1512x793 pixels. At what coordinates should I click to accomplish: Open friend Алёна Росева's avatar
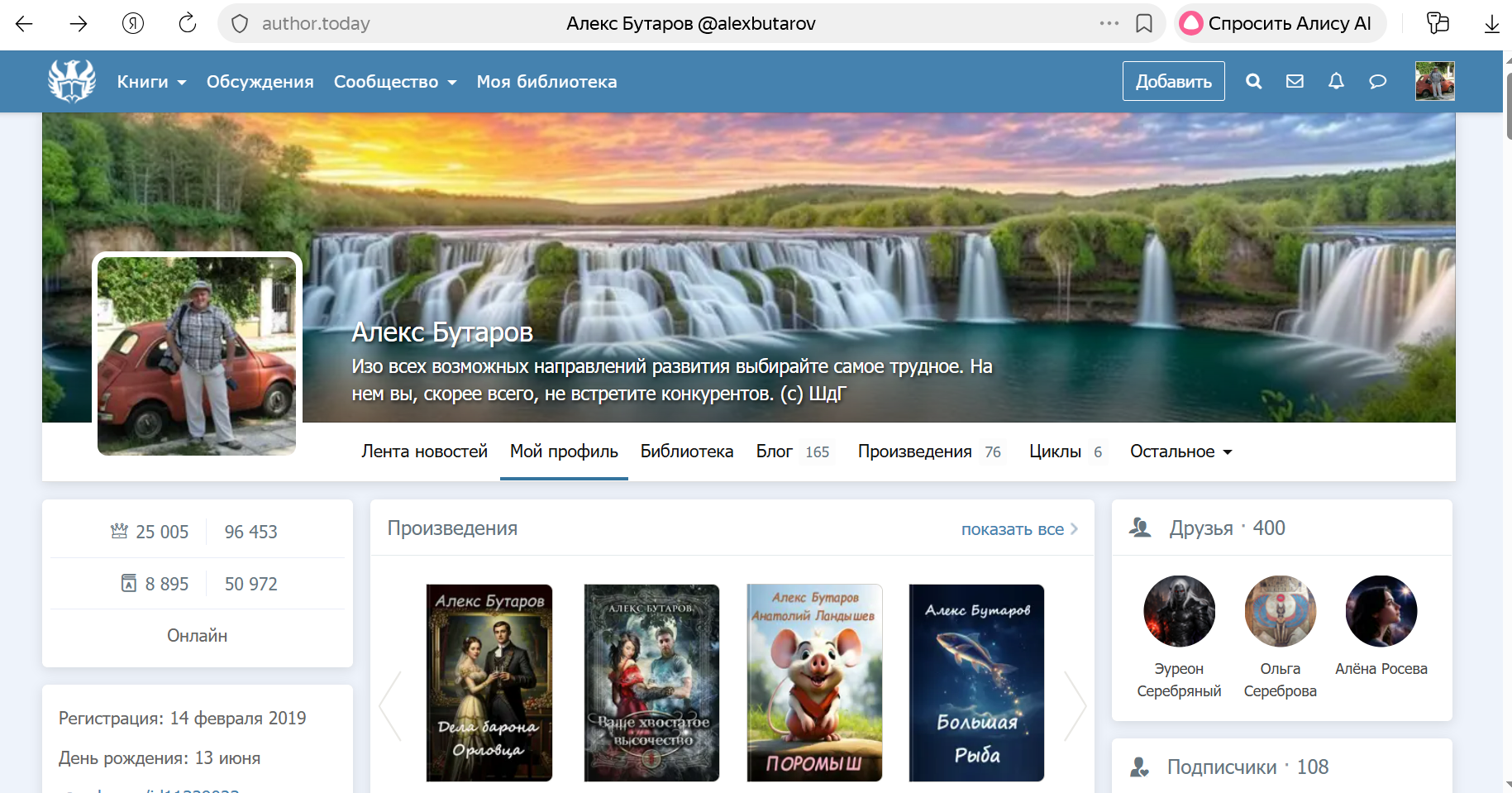click(x=1381, y=611)
